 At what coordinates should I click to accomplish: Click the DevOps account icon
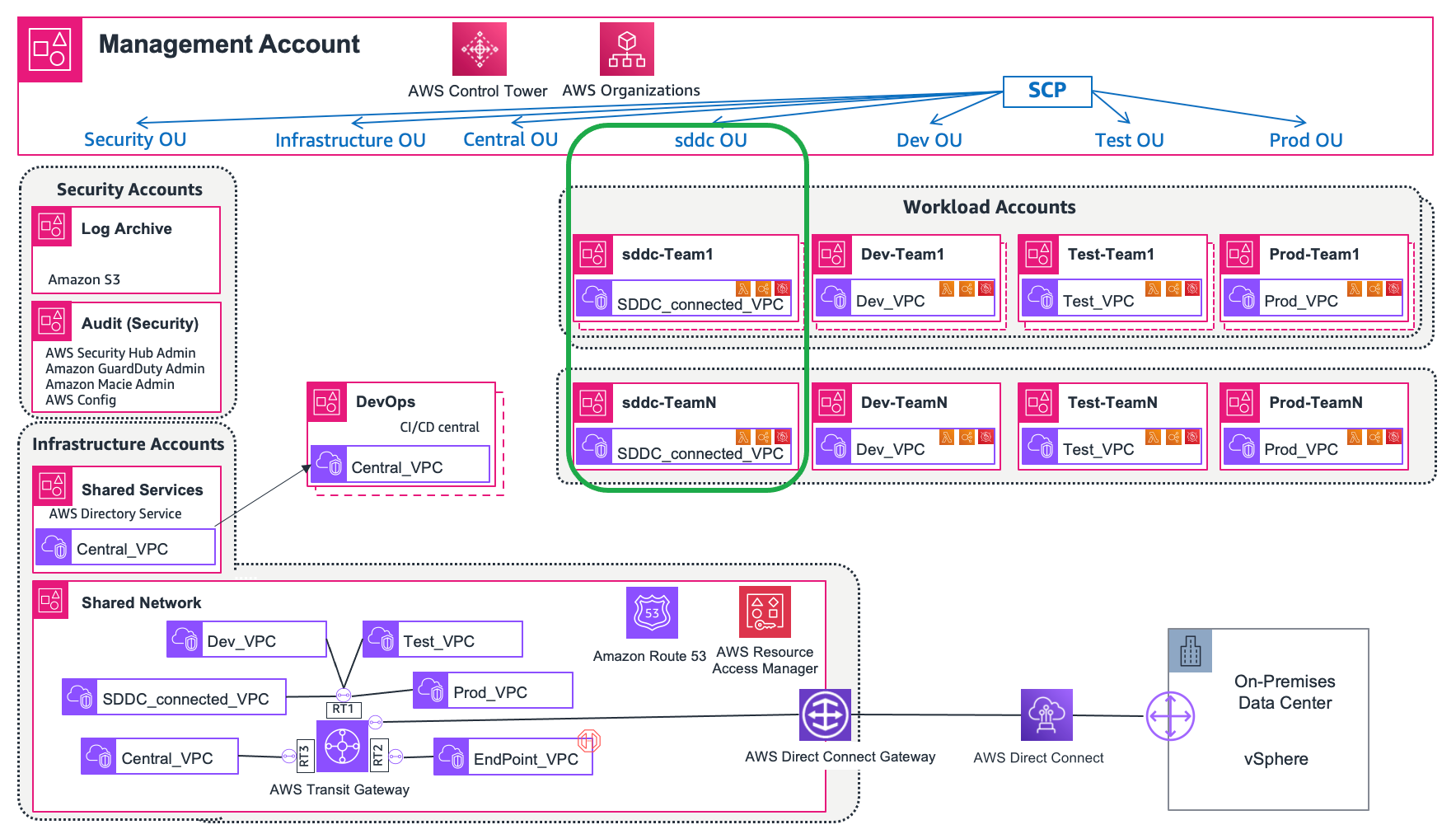(326, 403)
